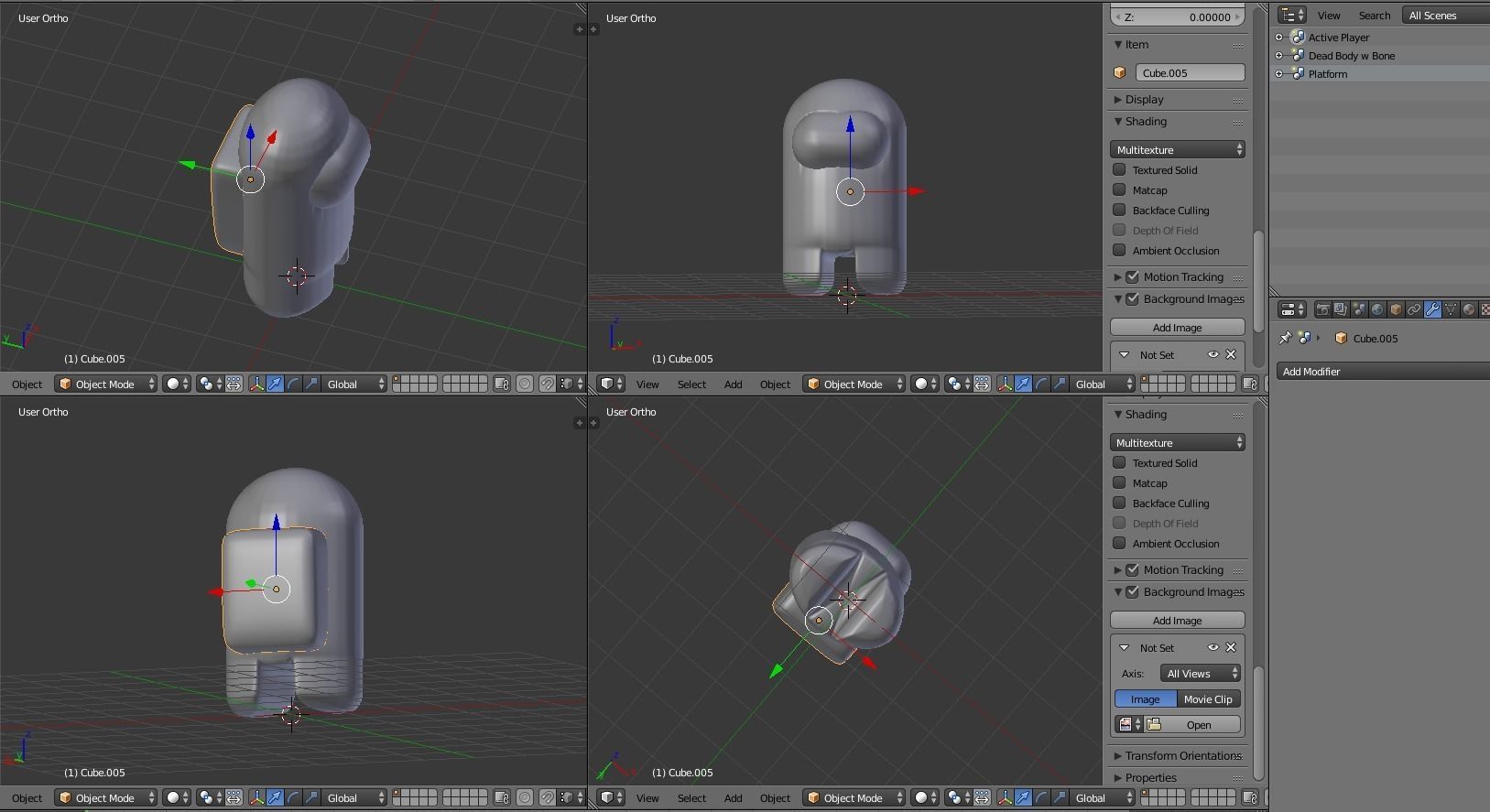Click Open image button

pyautogui.click(x=1191, y=724)
